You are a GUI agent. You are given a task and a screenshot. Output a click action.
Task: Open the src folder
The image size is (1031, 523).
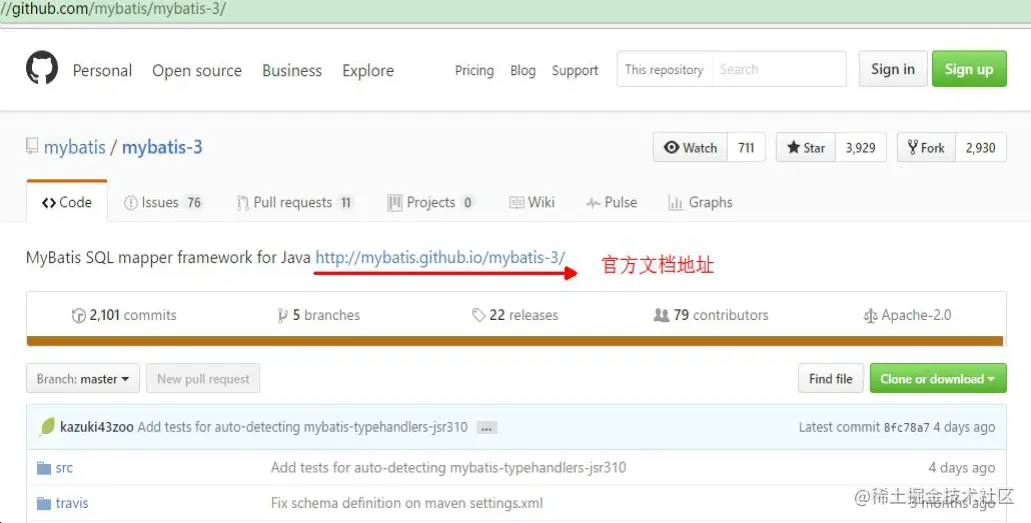[x=64, y=468]
